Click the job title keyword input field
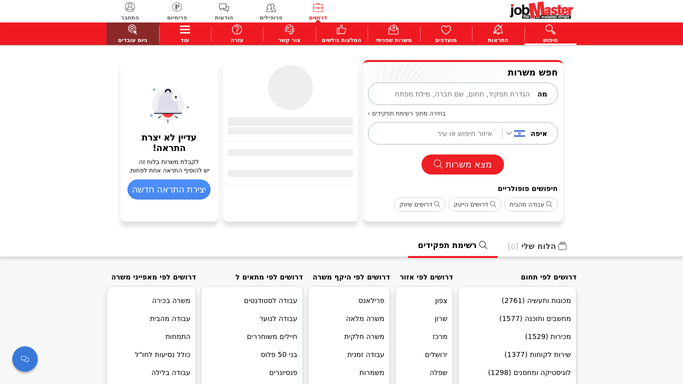The width and height of the screenshot is (683, 384). (x=463, y=94)
